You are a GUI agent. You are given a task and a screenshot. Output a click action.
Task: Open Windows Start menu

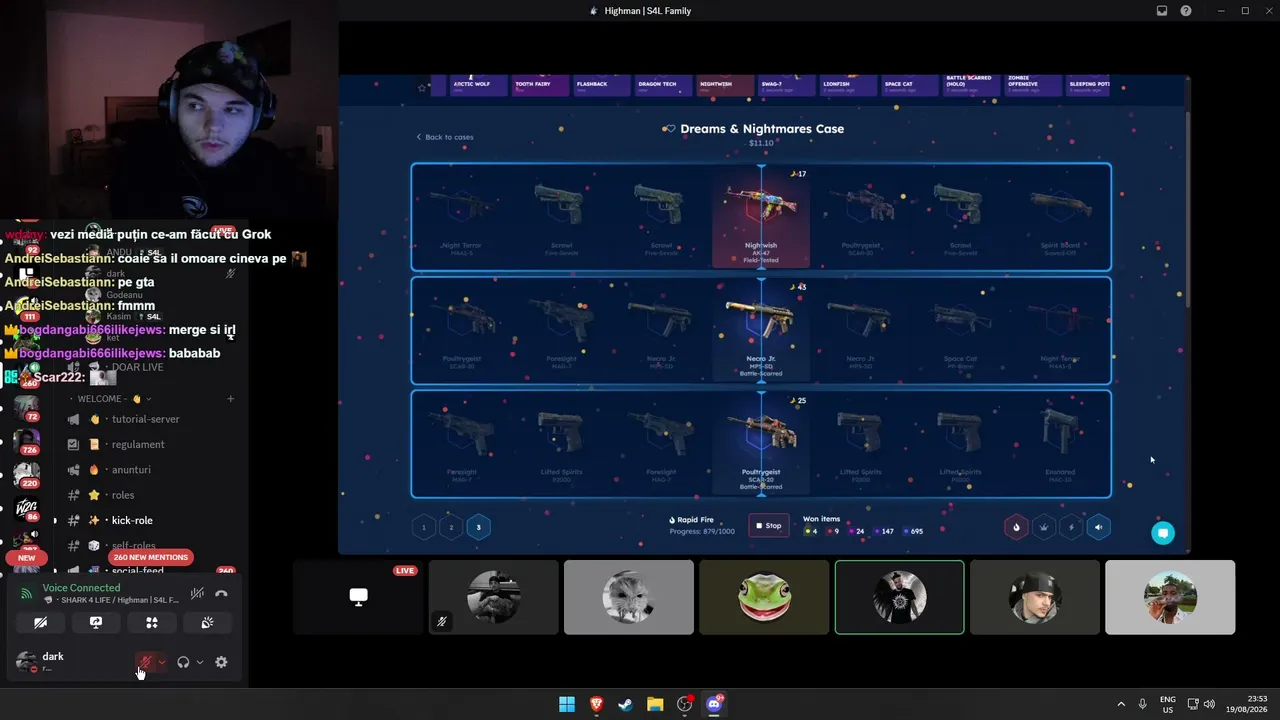[x=567, y=704]
